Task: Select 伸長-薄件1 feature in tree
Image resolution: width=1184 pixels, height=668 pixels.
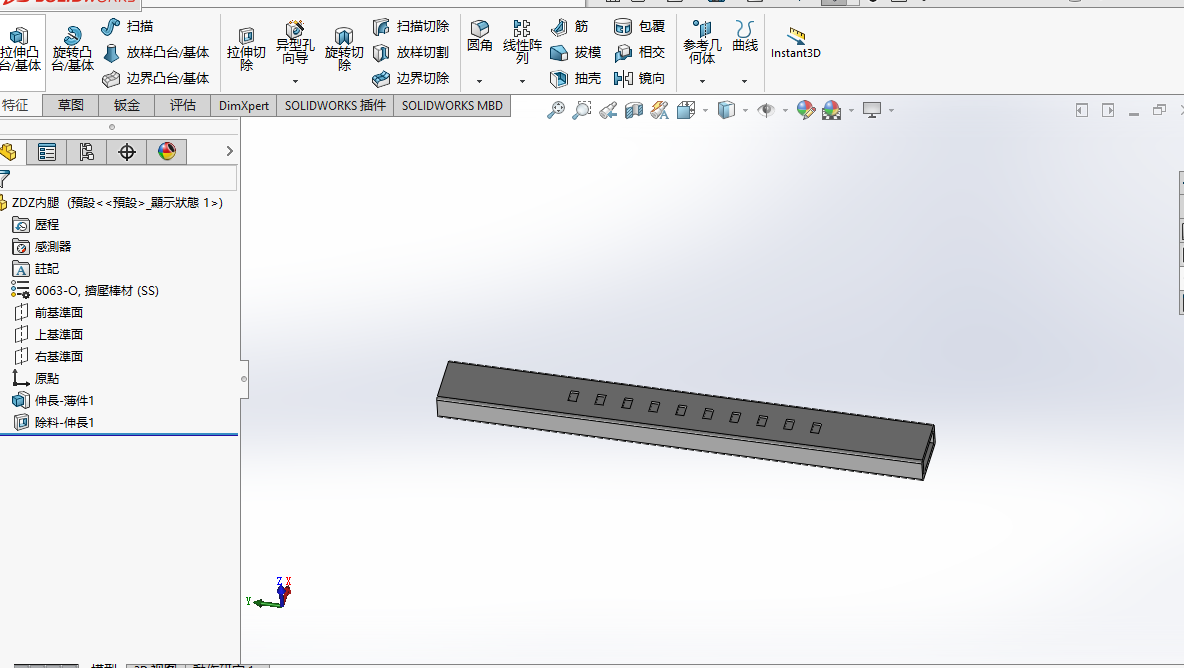Action: [x=54, y=401]
